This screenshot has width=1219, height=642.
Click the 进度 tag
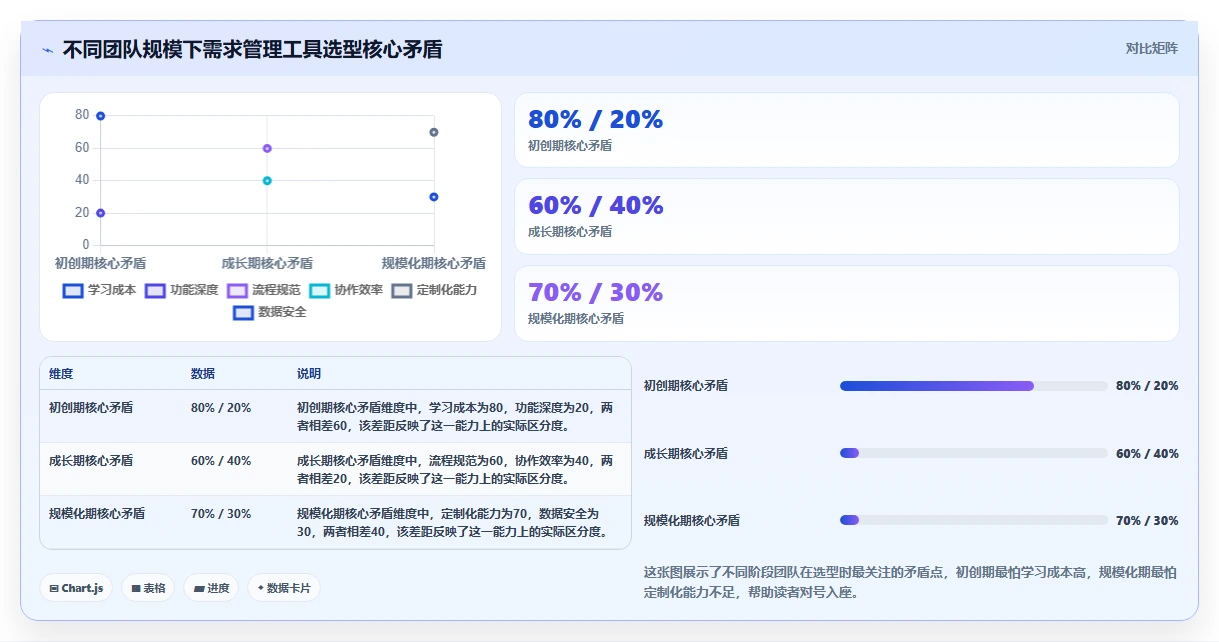[211, 588]
